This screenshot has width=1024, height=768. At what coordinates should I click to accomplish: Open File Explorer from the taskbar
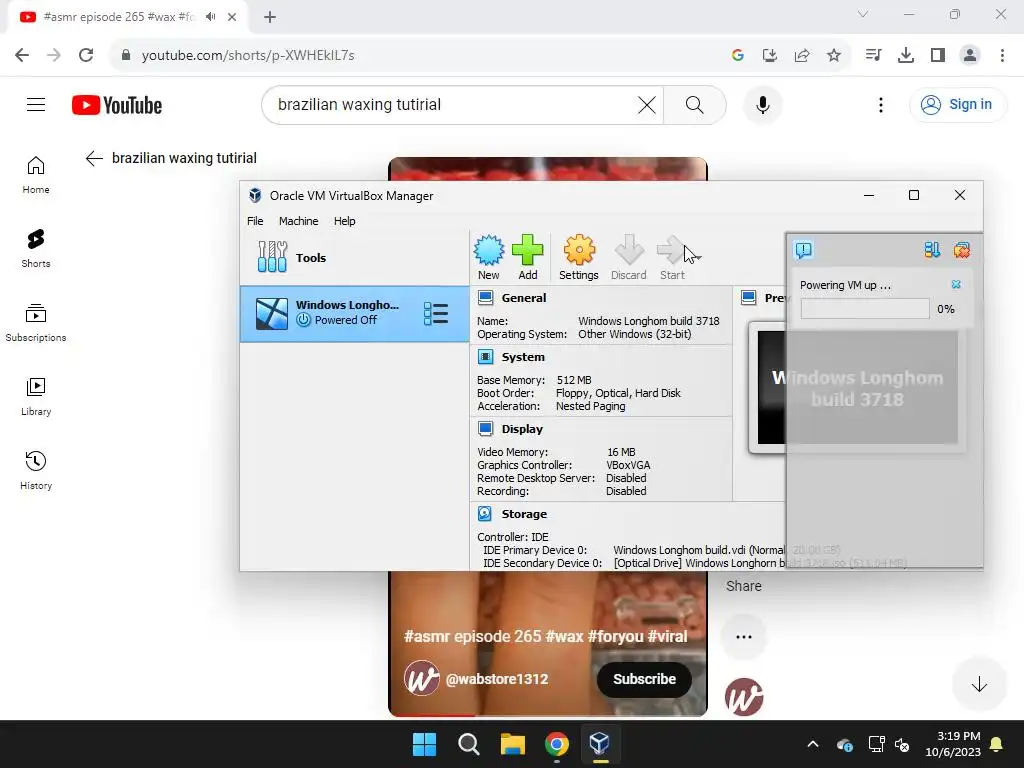[513, 744]
